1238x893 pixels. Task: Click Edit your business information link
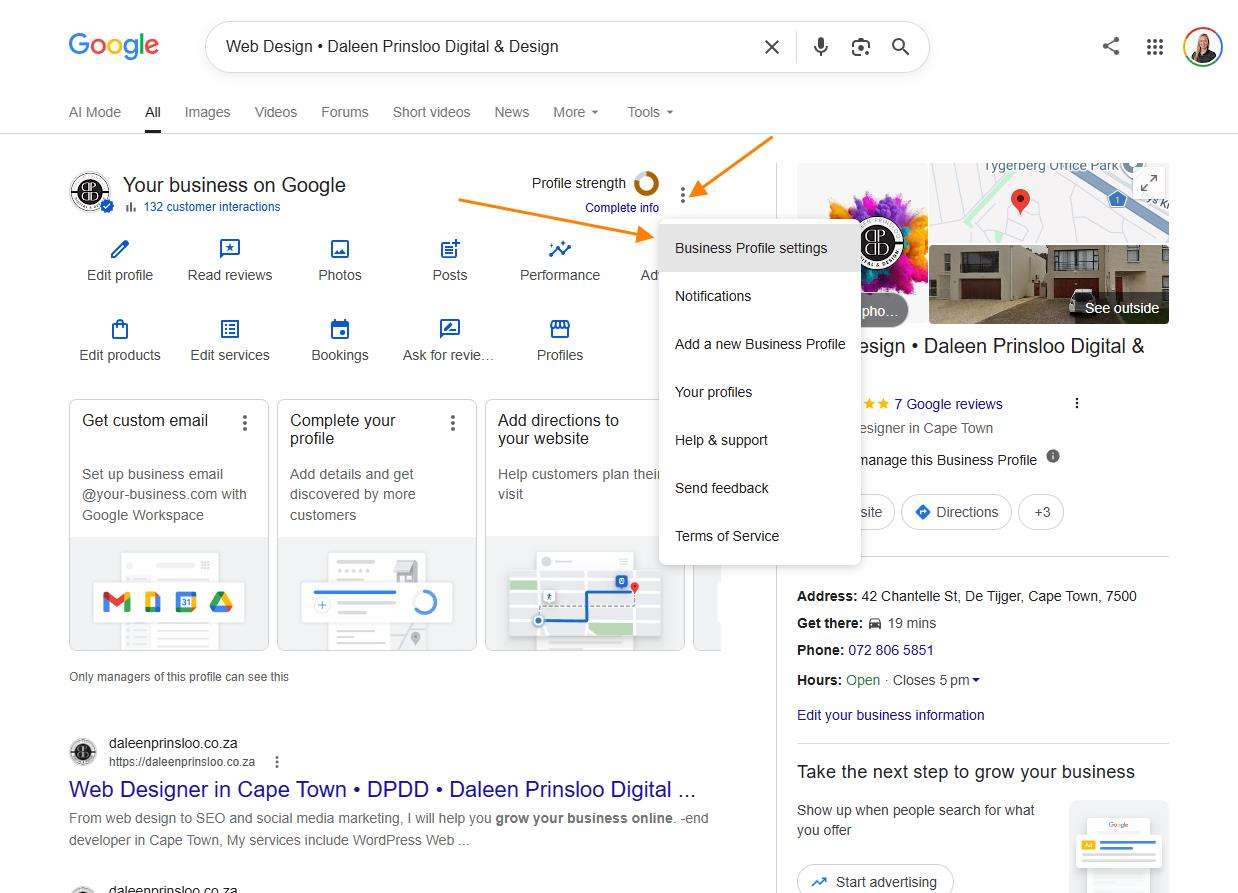(x=891, y=715)
